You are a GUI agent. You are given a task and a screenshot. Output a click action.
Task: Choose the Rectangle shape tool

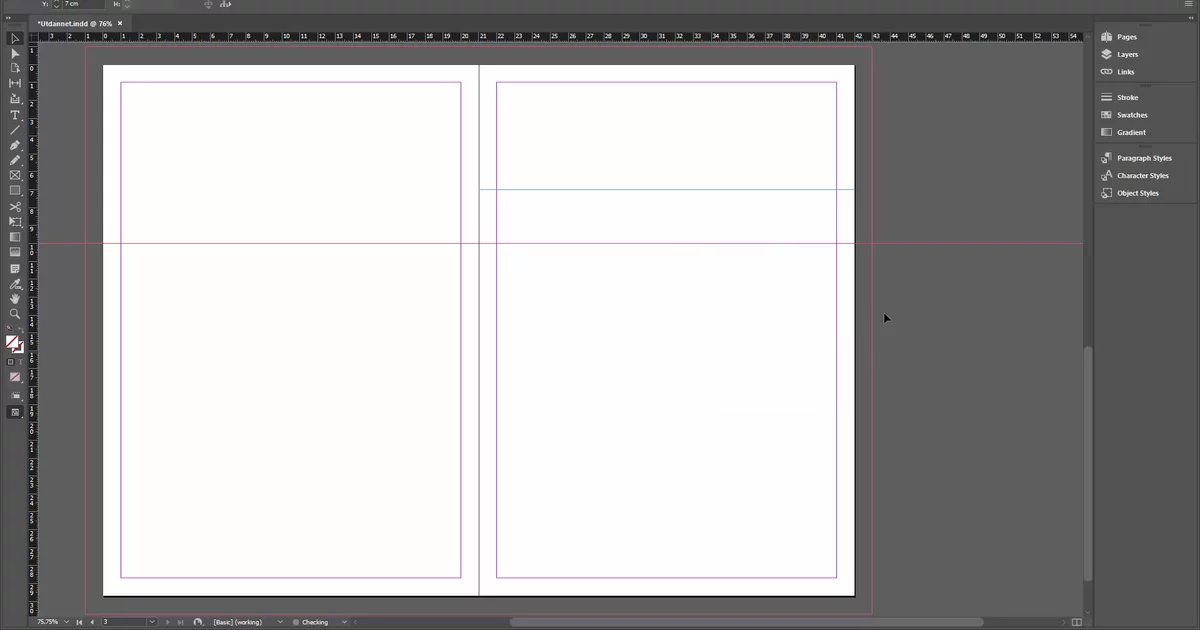click(x=15, y=190)
